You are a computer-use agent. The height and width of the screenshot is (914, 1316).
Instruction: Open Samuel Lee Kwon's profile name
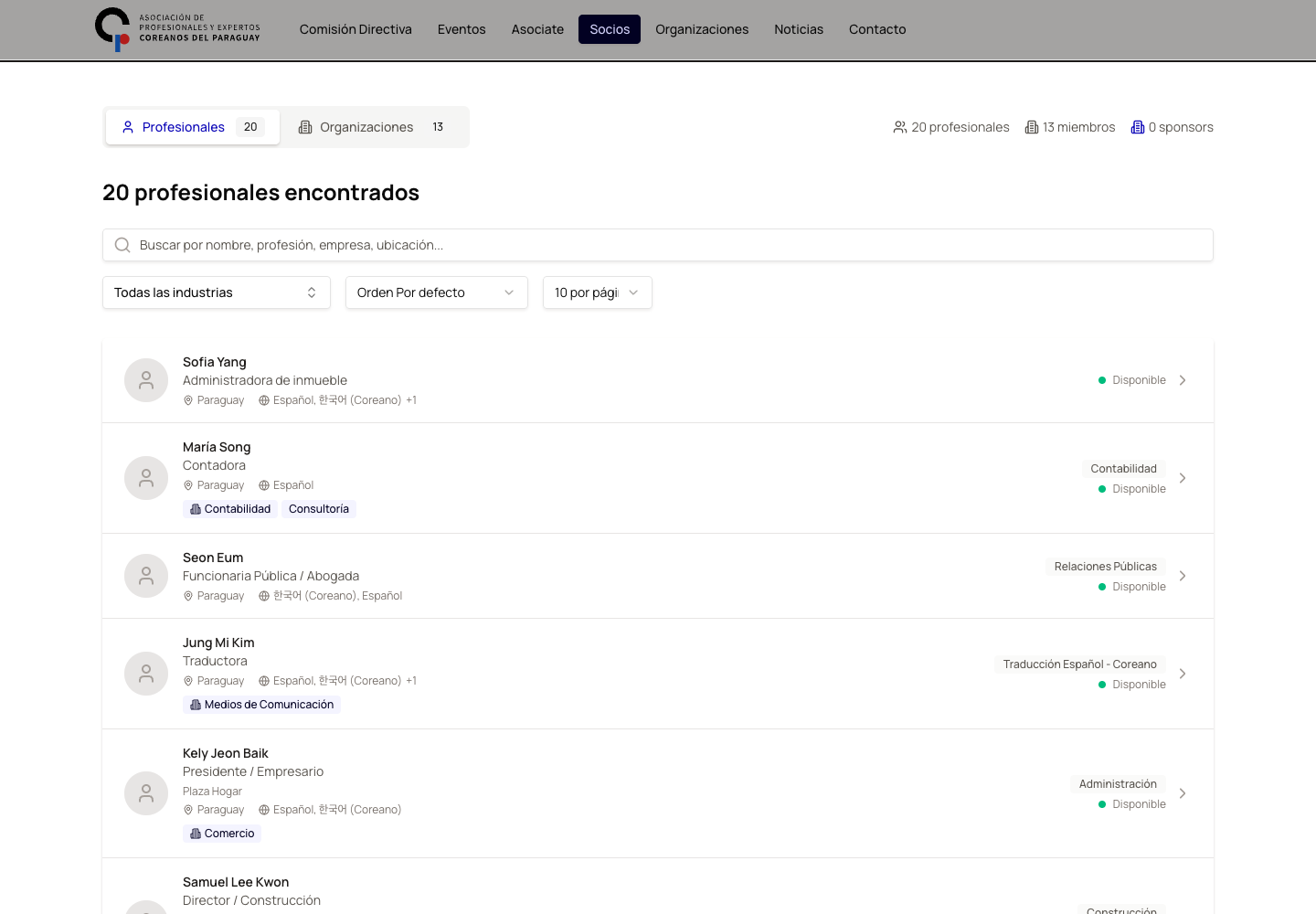point(236,882)
